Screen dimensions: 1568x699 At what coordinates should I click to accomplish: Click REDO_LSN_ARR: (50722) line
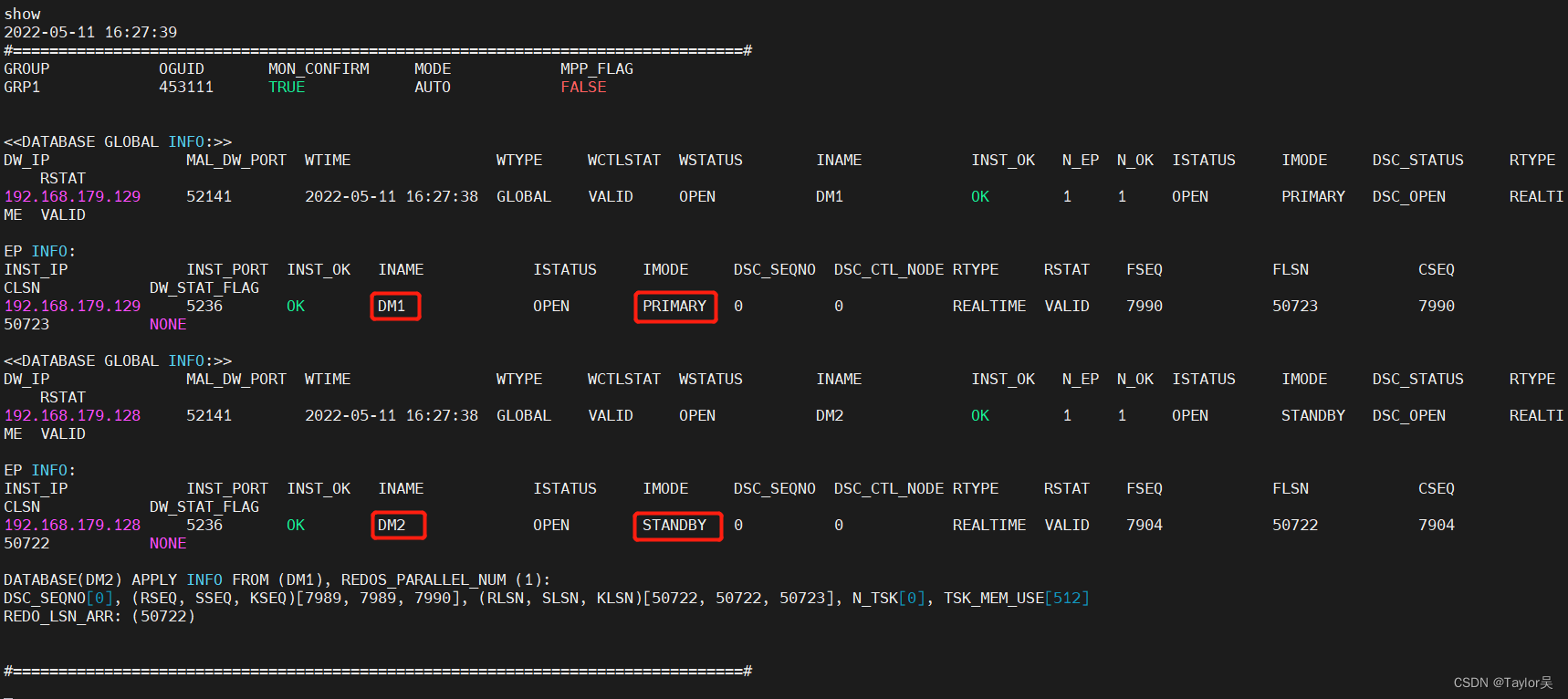coord(99,617)
